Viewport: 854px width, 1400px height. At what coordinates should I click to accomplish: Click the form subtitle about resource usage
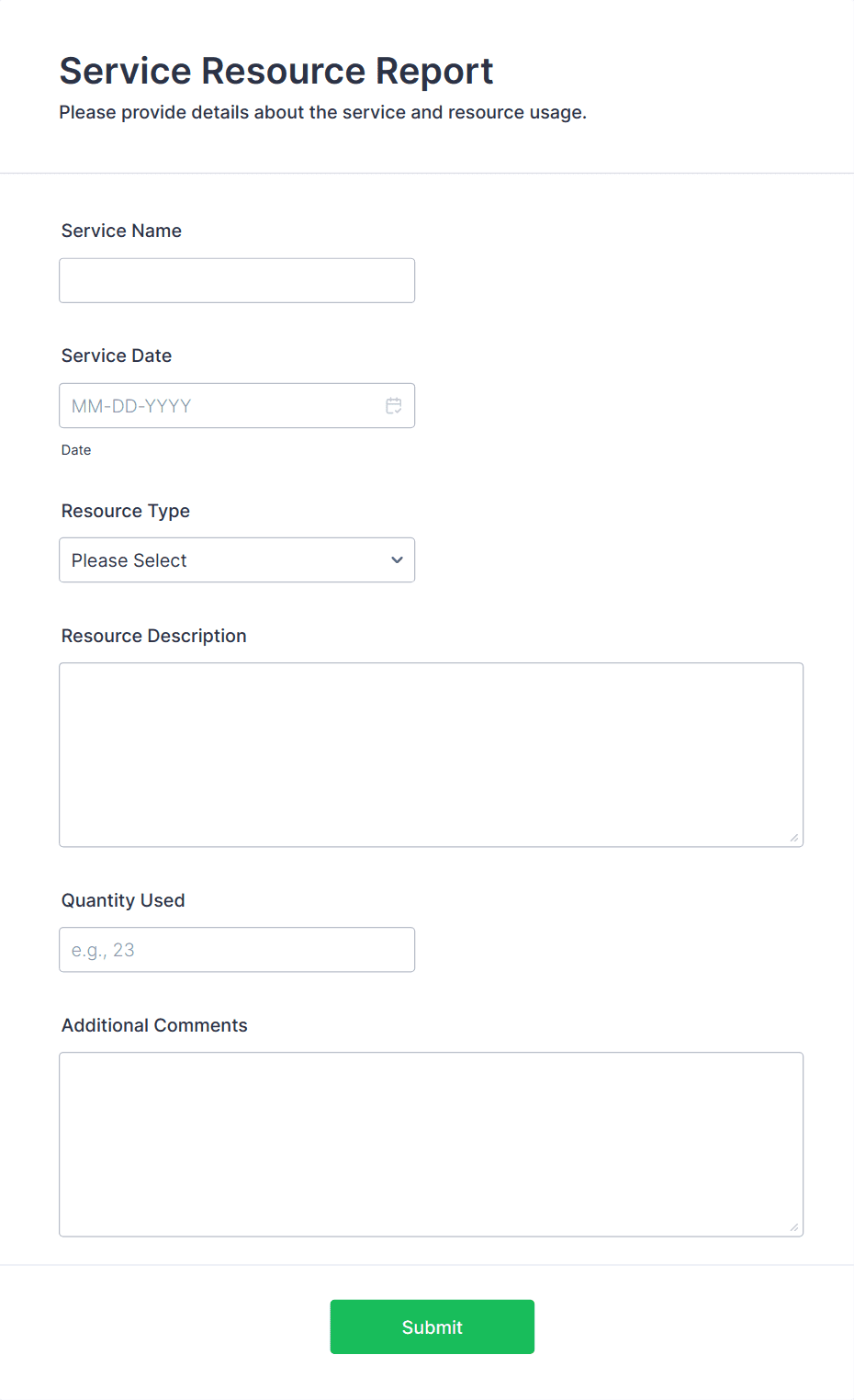pyautogui.click(x=323, y=112)
